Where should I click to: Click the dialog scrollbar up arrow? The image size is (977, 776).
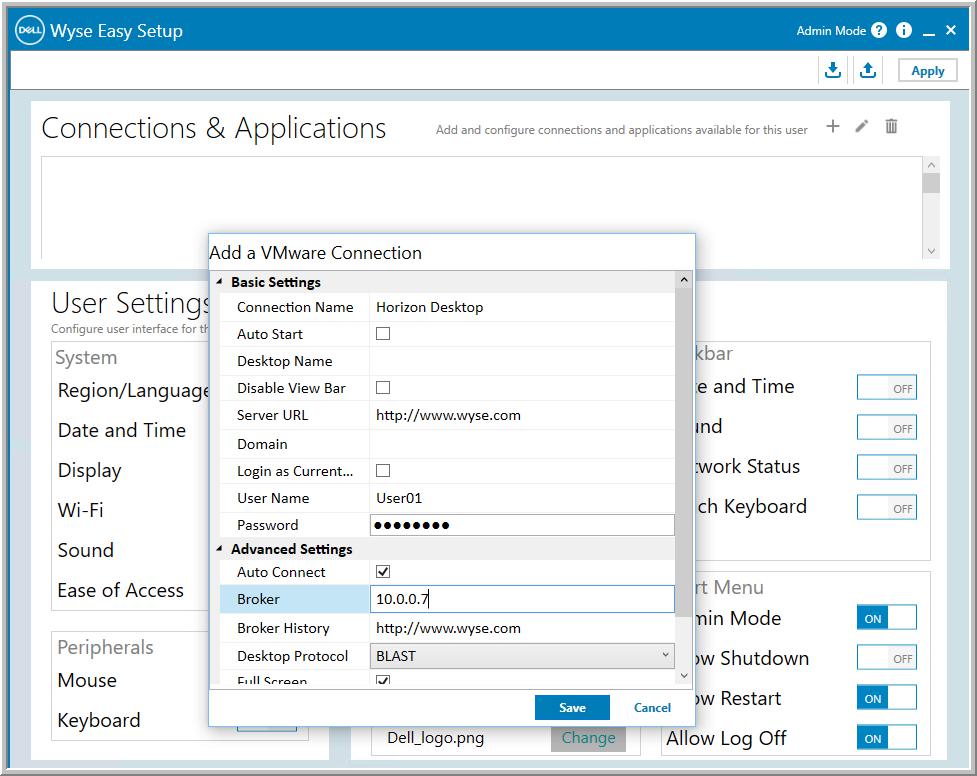tap(684, 280)
